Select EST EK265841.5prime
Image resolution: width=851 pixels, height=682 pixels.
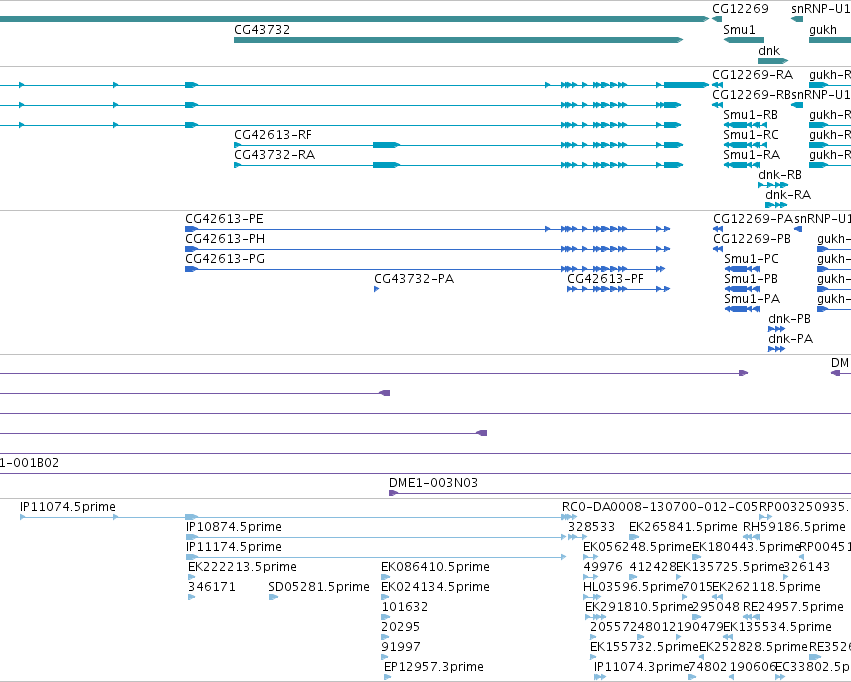tap(634, 537)
